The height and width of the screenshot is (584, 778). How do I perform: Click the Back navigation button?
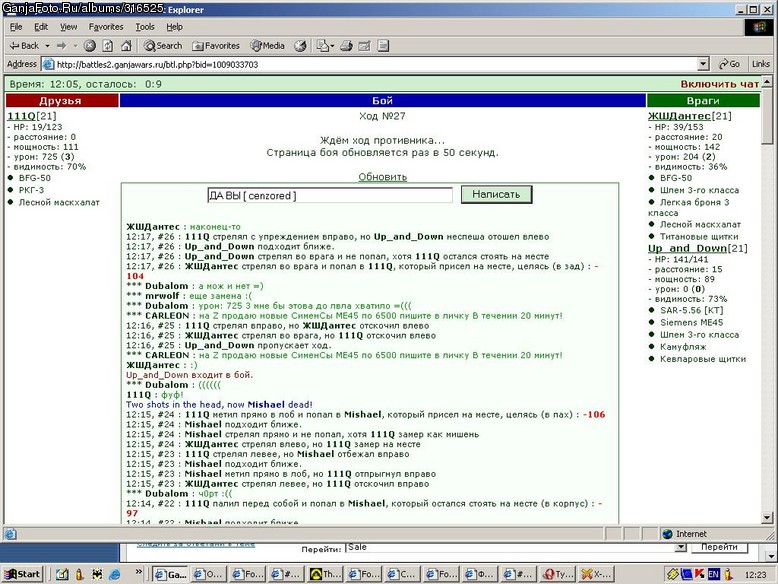[x=24, y=46]
